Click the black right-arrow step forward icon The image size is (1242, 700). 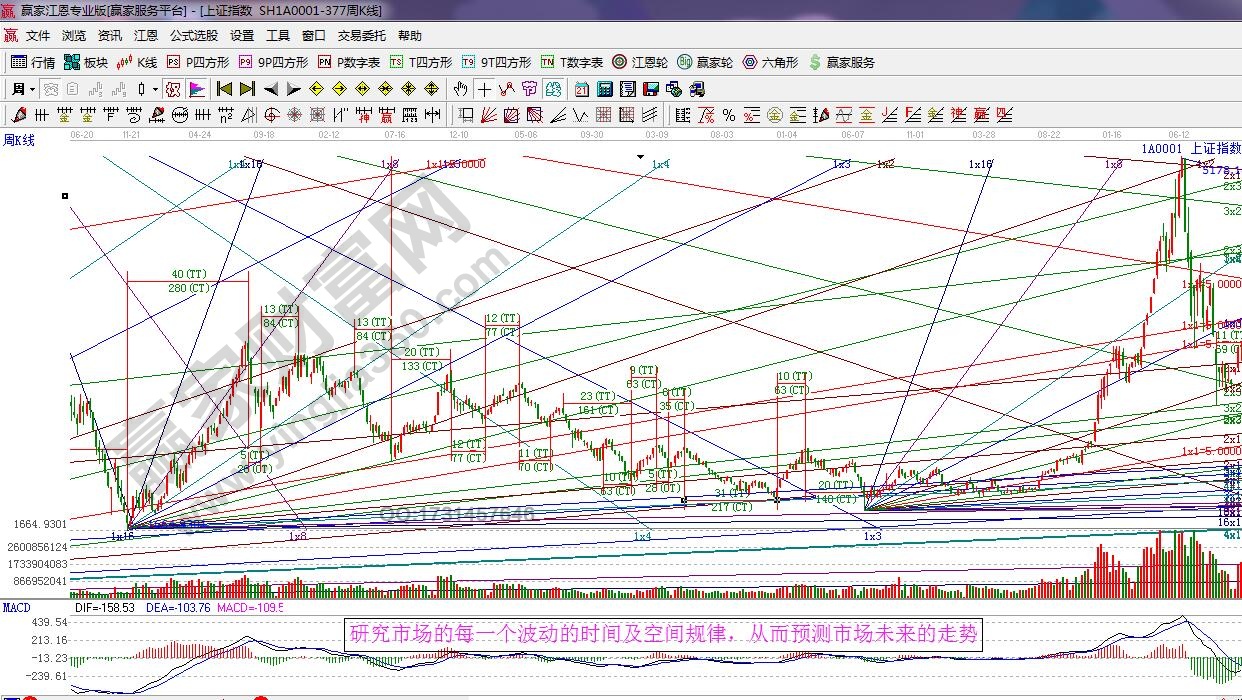click(x=293, y=89)
